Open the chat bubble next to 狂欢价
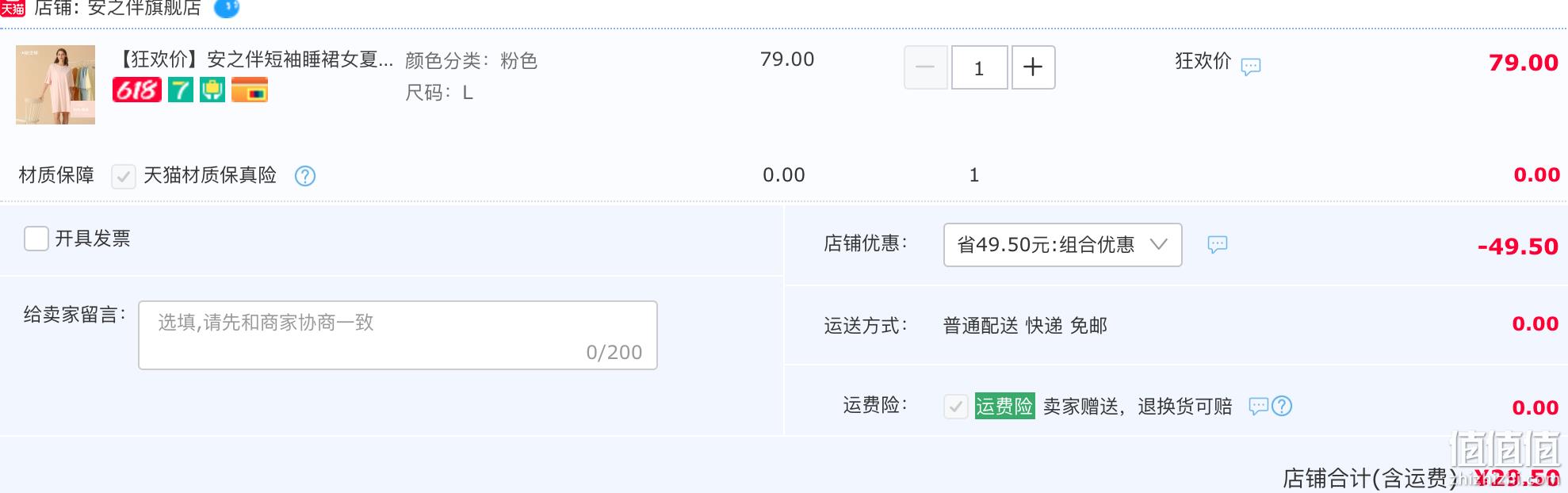Screen dimensions: 1568x493 (x=1251, y=67)
